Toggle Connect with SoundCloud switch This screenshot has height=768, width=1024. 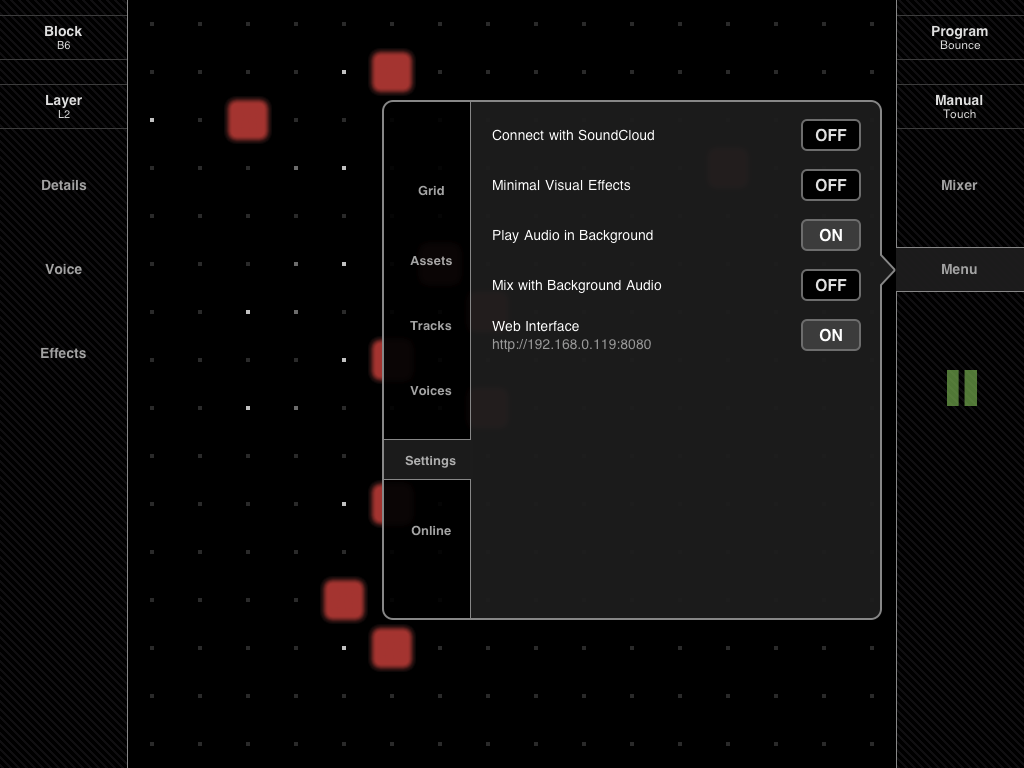coord(830,135)
